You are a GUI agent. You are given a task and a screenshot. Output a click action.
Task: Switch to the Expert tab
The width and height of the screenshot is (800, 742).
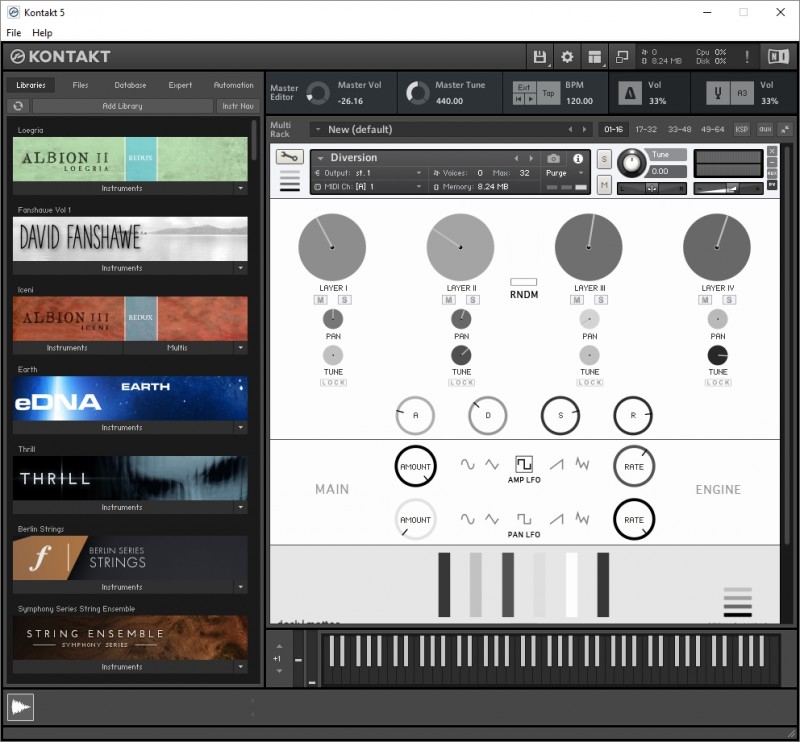180,85
